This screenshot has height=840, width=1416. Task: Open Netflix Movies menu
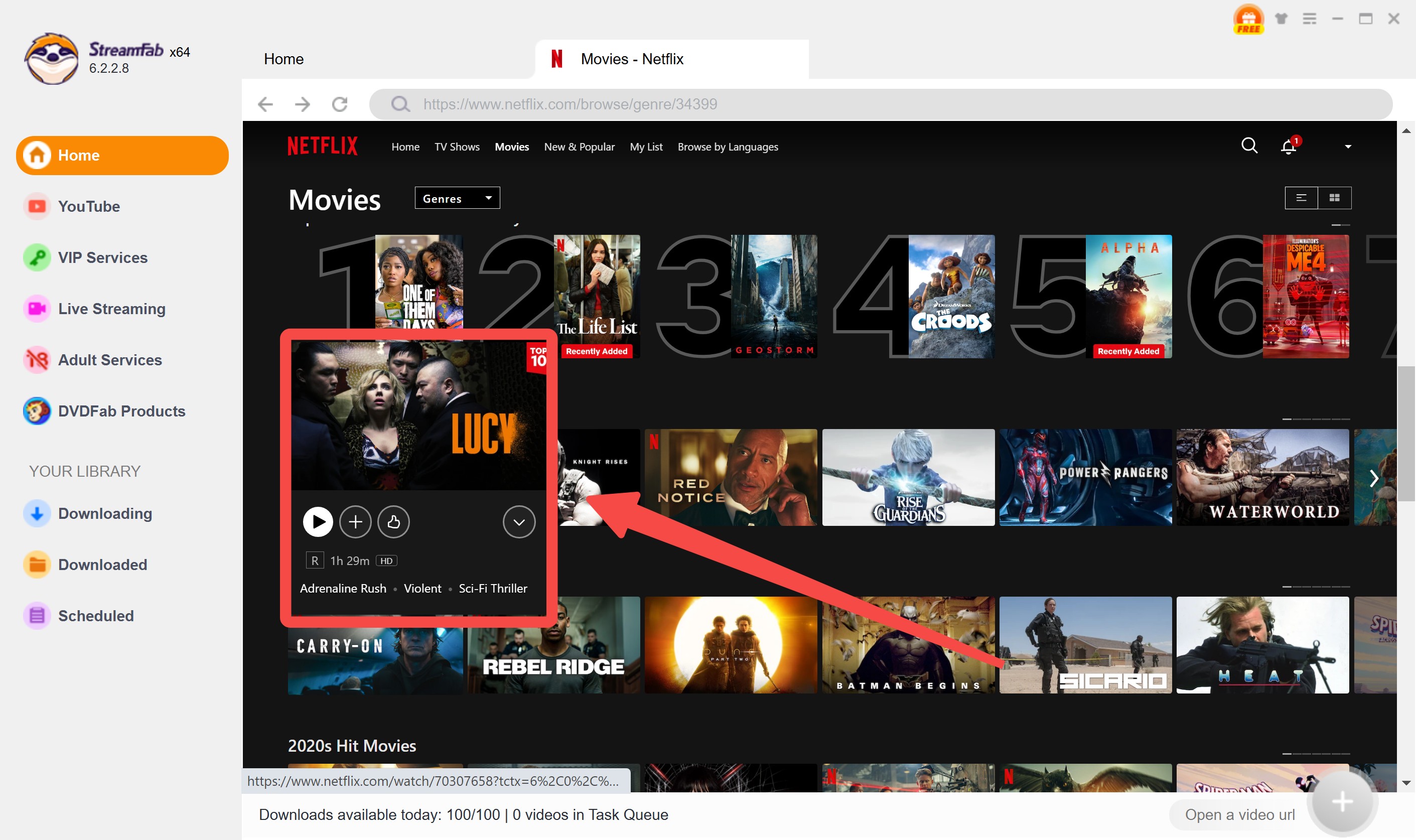tap(512, 147)
